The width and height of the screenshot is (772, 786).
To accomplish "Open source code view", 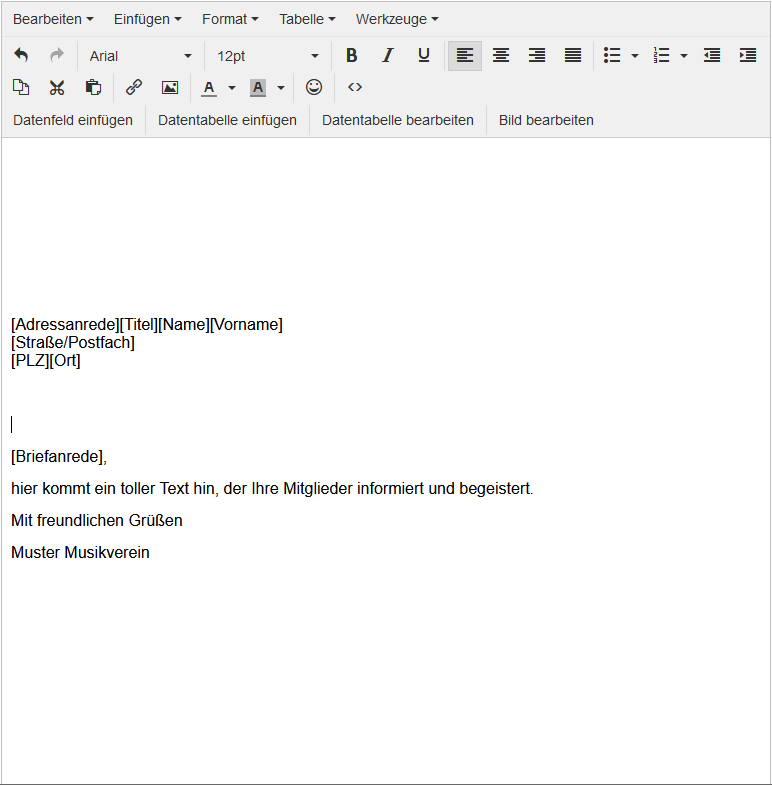I will 355,87.
